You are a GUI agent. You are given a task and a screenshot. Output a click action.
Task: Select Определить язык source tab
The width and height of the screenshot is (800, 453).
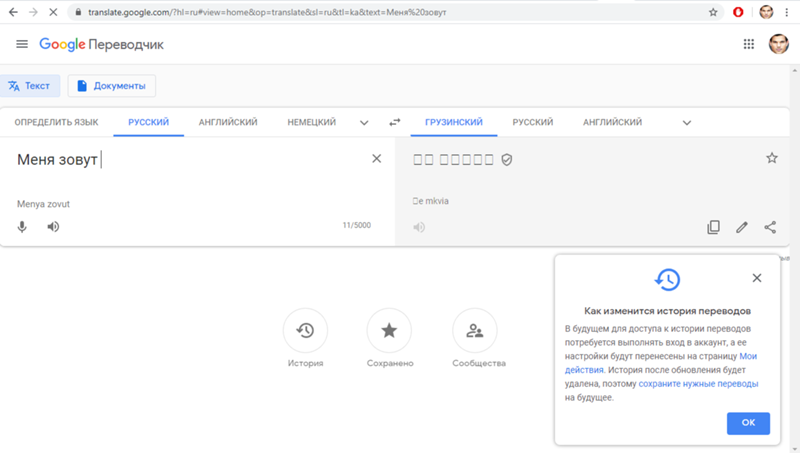[56, 122]
